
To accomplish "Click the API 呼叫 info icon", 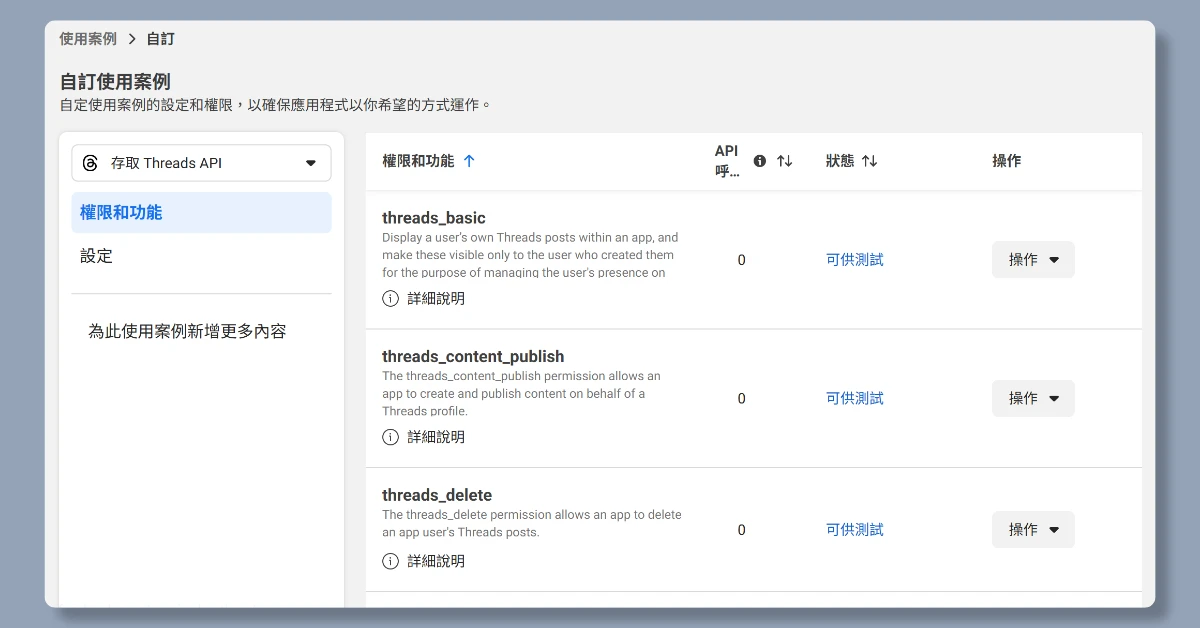I will [x=760, y=161].
